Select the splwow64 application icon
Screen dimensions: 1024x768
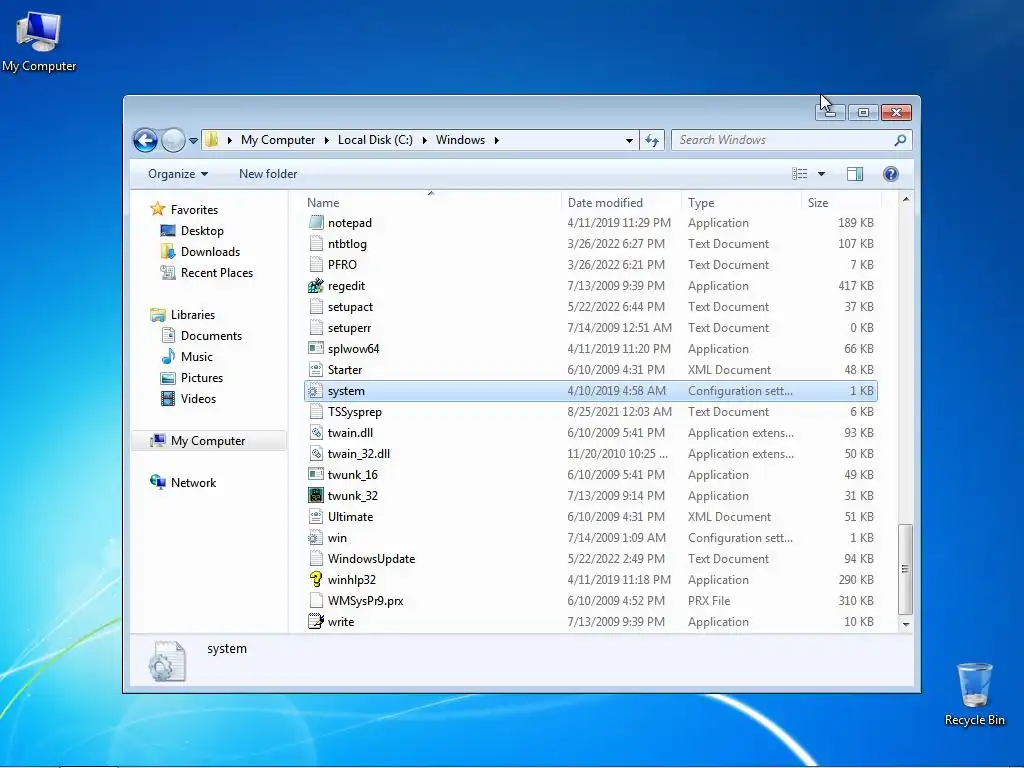pos(315,349)
